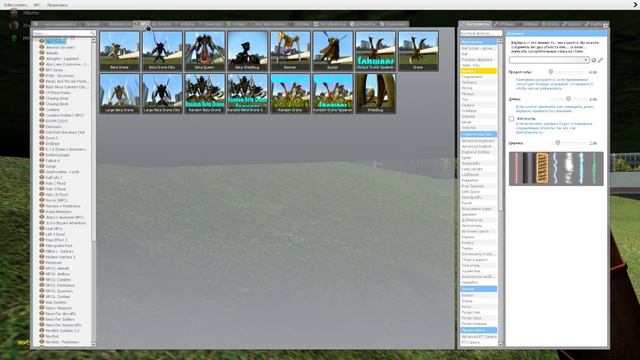Open the Metropolice Pack category
The height and width of the screenshot is (360, 640).
point(59,246)
